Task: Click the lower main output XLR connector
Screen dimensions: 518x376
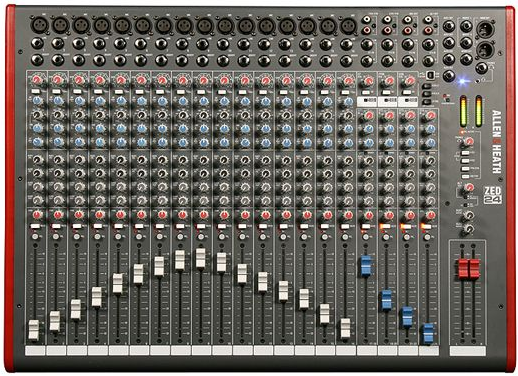Action: 484,49
